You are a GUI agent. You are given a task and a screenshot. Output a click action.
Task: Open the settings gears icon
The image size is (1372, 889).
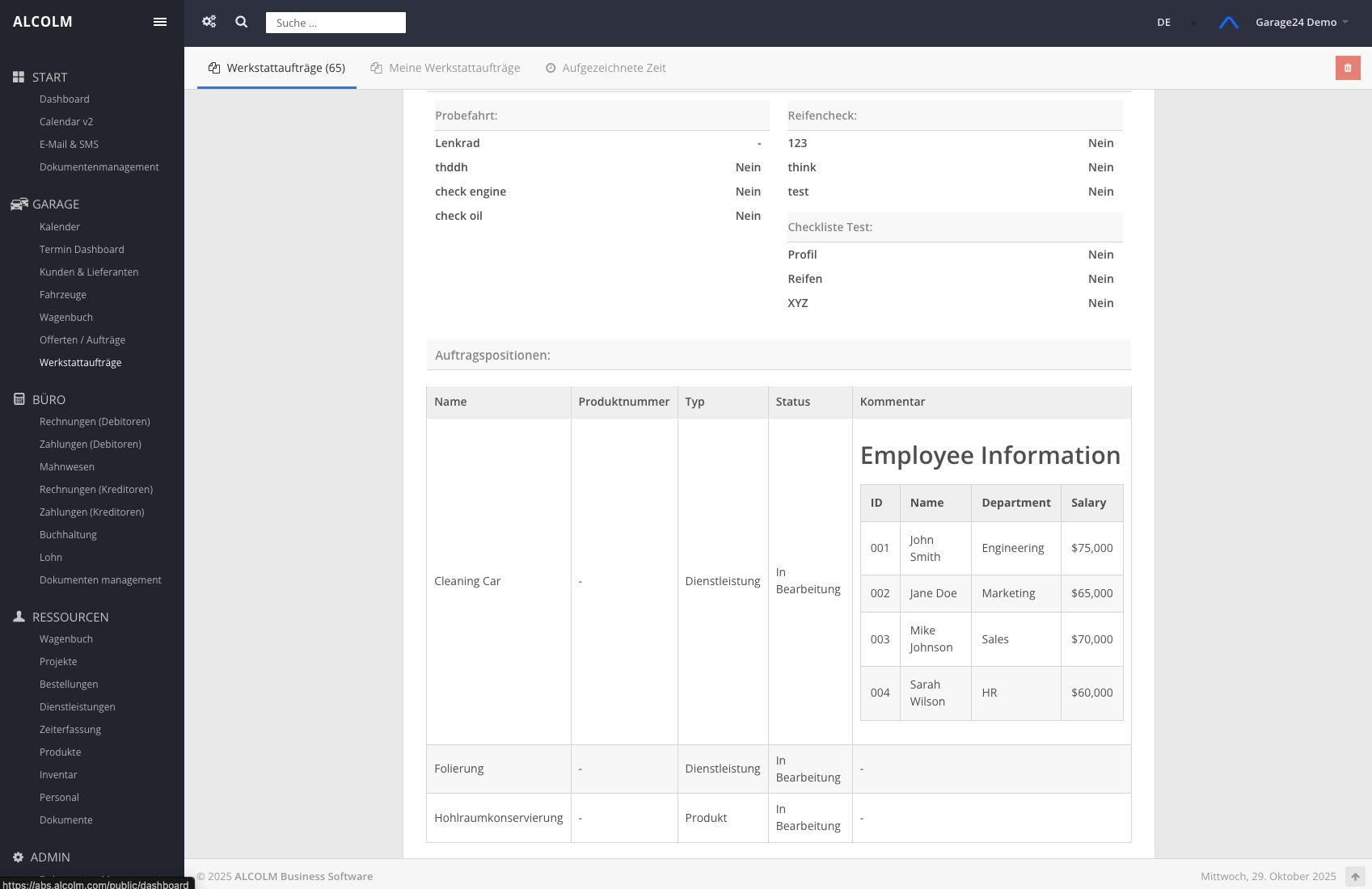point(209,22)
